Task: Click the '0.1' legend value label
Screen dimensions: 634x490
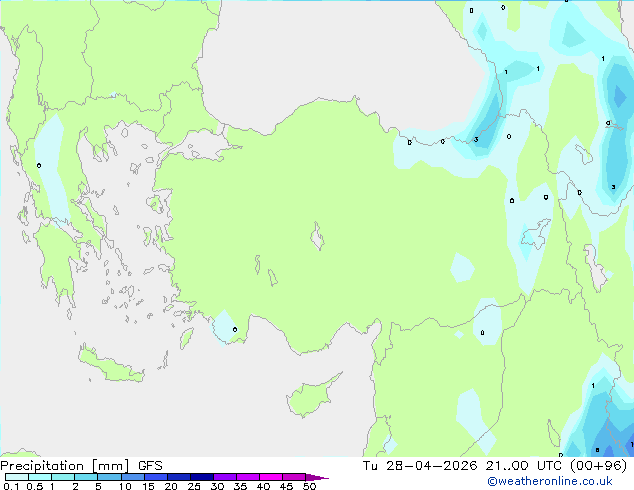Action: (x=11, y=486)
